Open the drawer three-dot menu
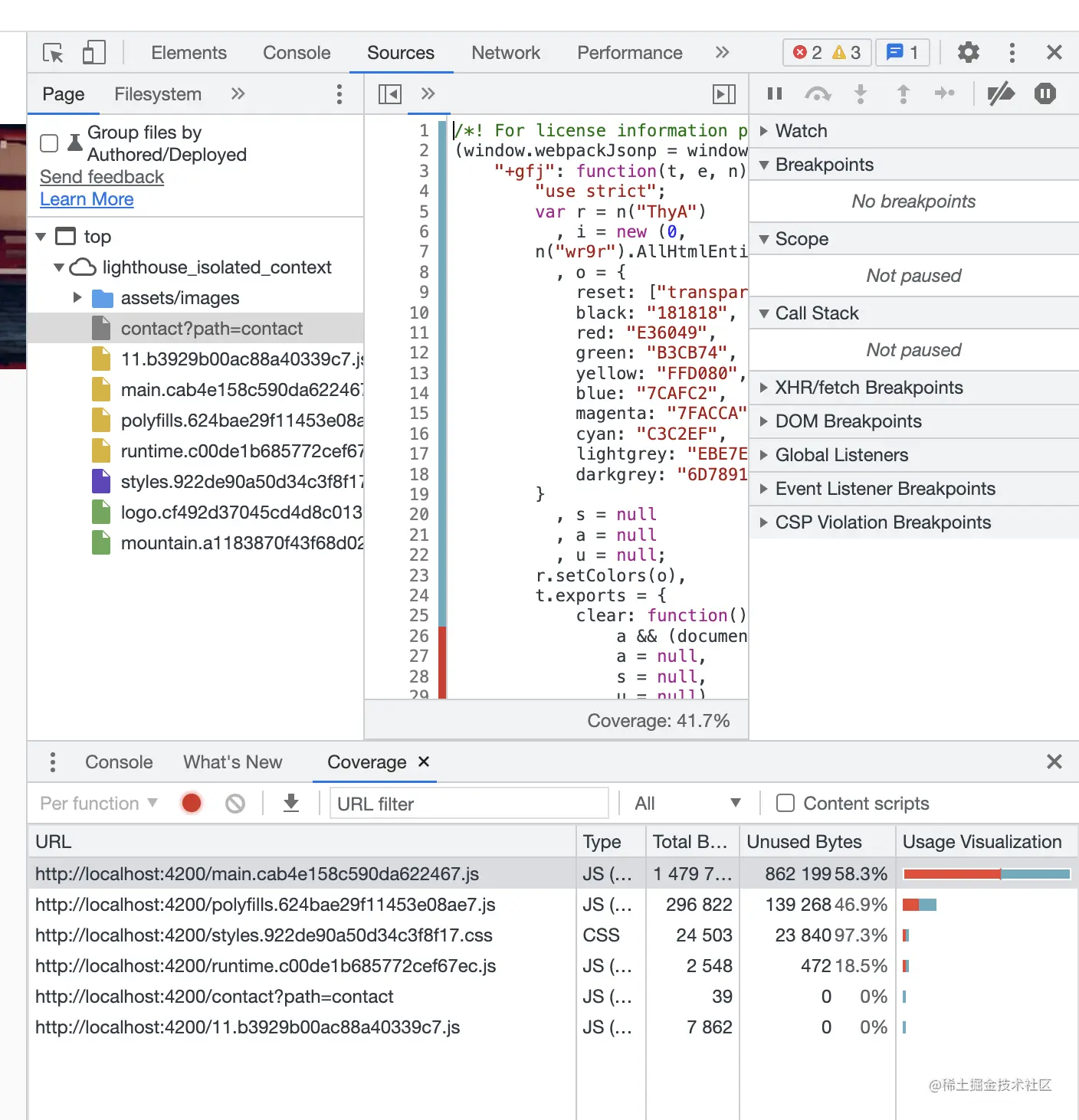Screen dimensions: 1079x1120 [52, 762]
